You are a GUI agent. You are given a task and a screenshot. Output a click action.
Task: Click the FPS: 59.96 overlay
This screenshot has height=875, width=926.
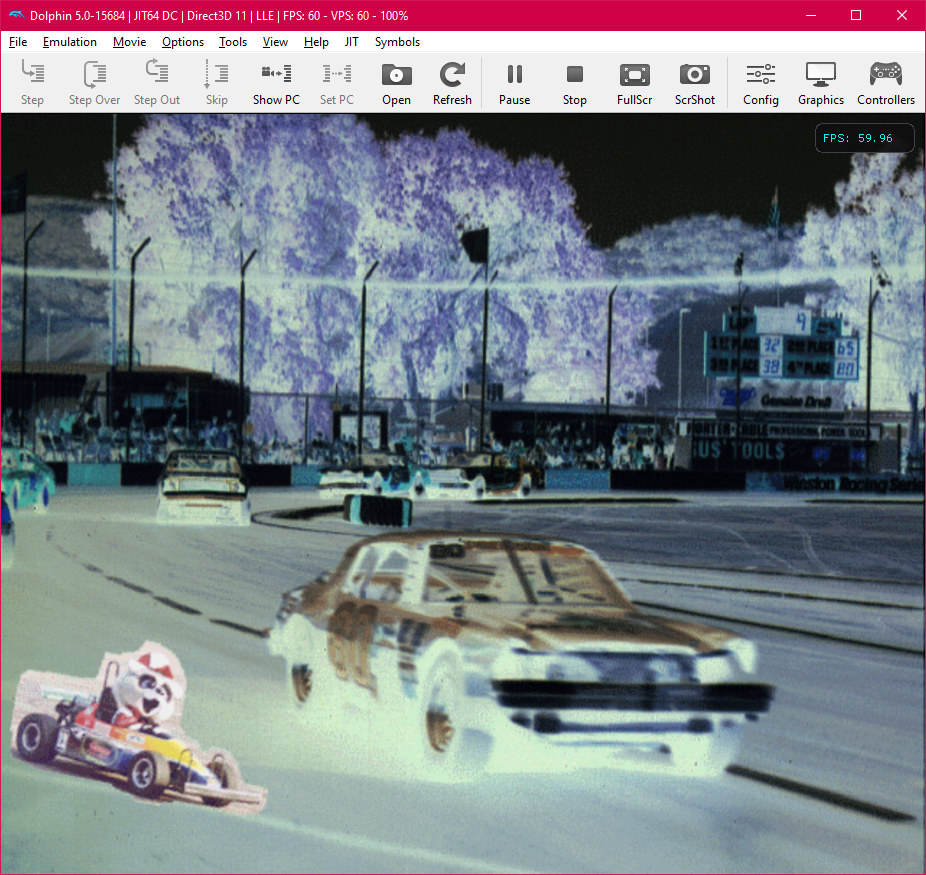pyautogui.click(x=865, y=138)
